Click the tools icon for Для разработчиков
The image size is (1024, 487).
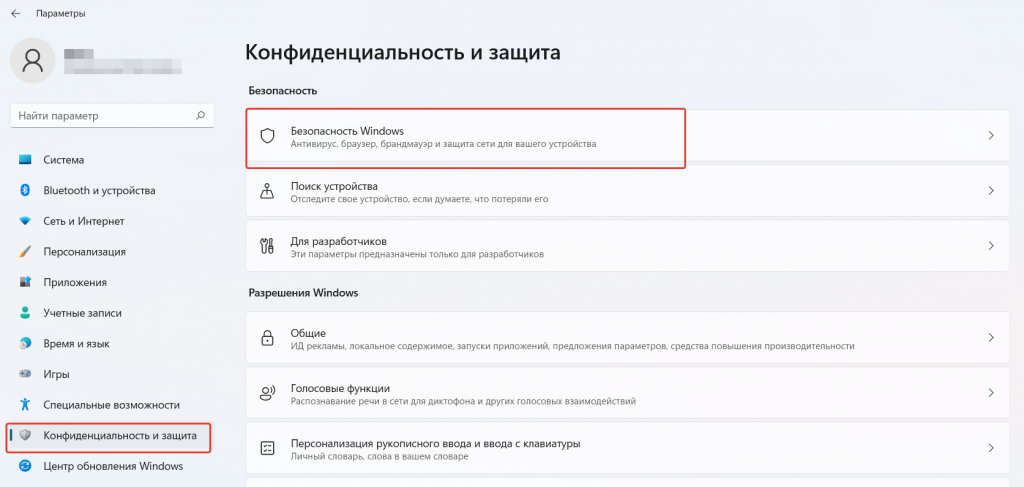[x=266, y=246]
